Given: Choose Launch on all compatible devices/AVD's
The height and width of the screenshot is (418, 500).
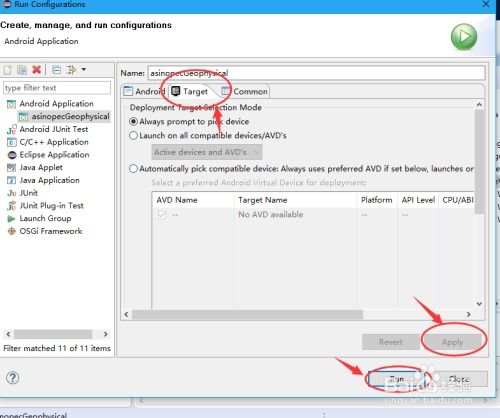Looking at the screenshot, I should [x=208, y=135].
